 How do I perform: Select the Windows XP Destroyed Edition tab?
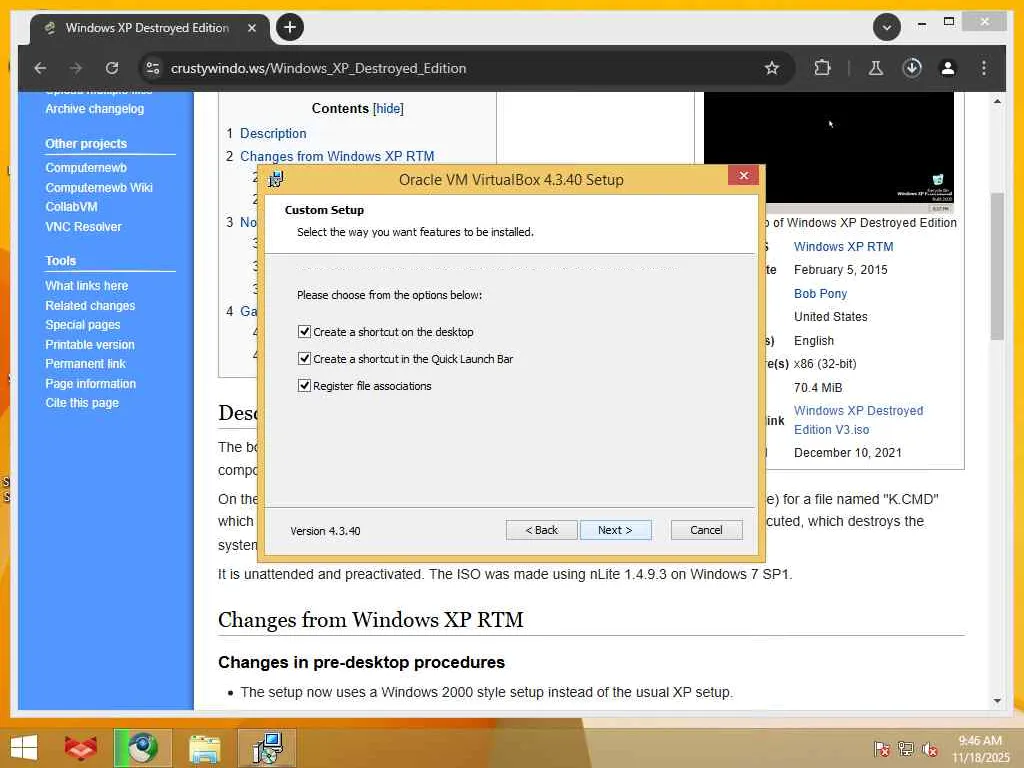(148, 28)
